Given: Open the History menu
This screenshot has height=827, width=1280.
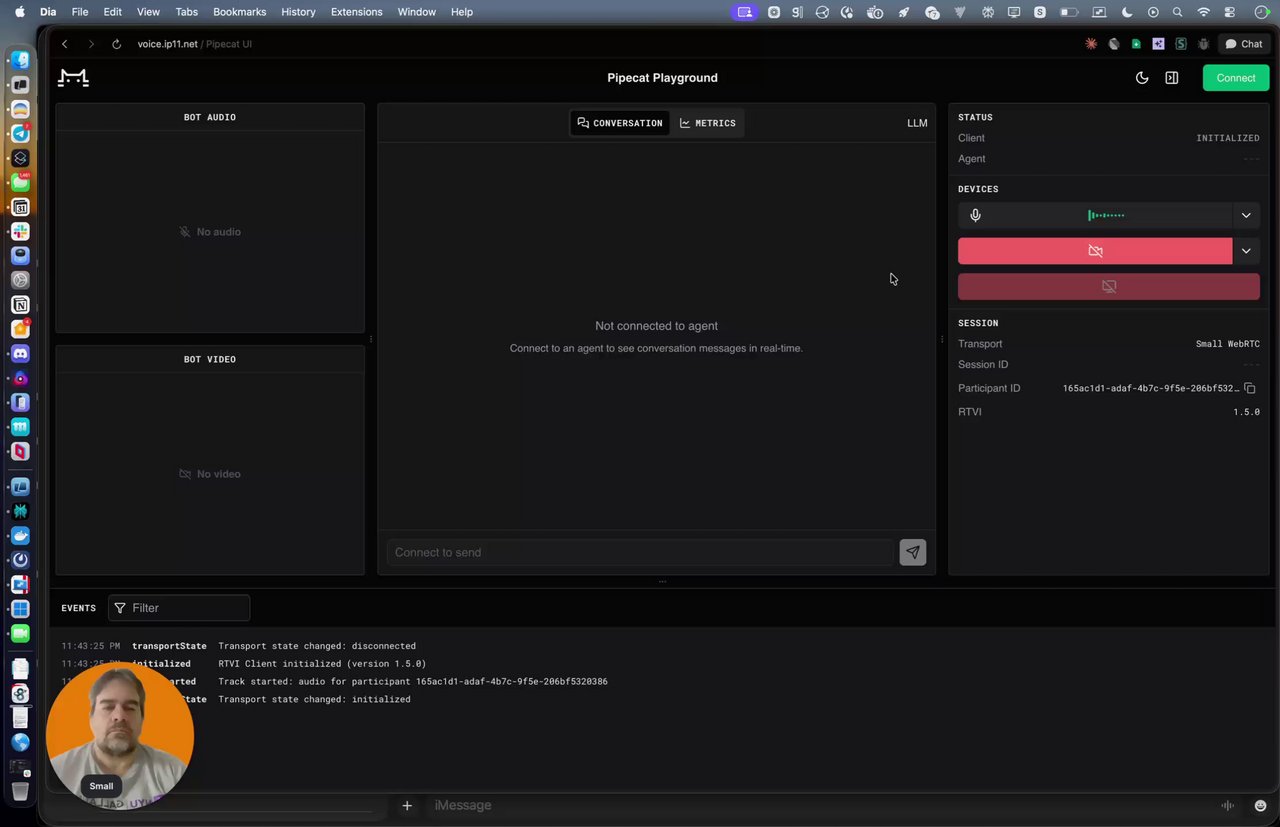Looking at the screenshot, I should (x=298, y=12).
